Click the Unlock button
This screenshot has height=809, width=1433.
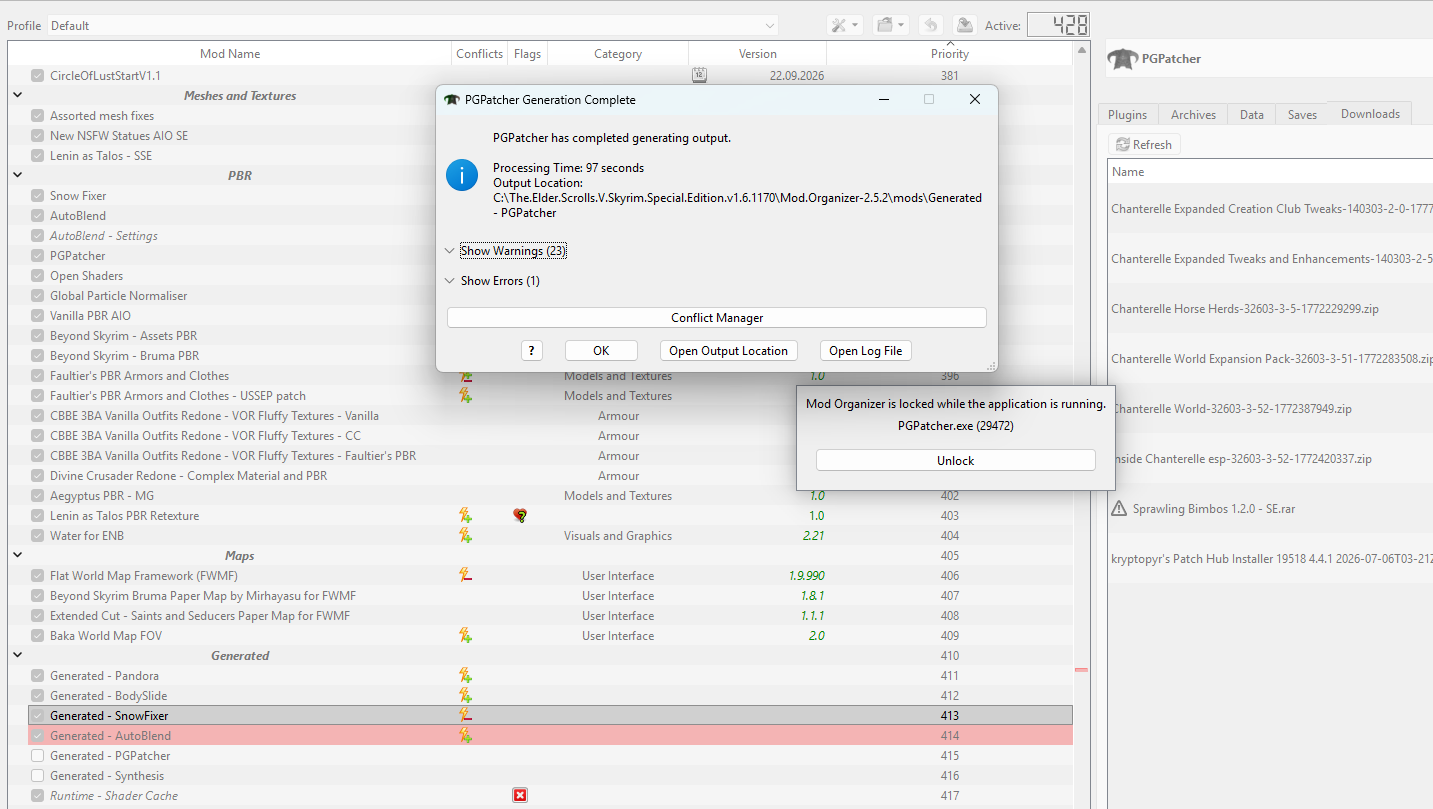tap(956, 461)
